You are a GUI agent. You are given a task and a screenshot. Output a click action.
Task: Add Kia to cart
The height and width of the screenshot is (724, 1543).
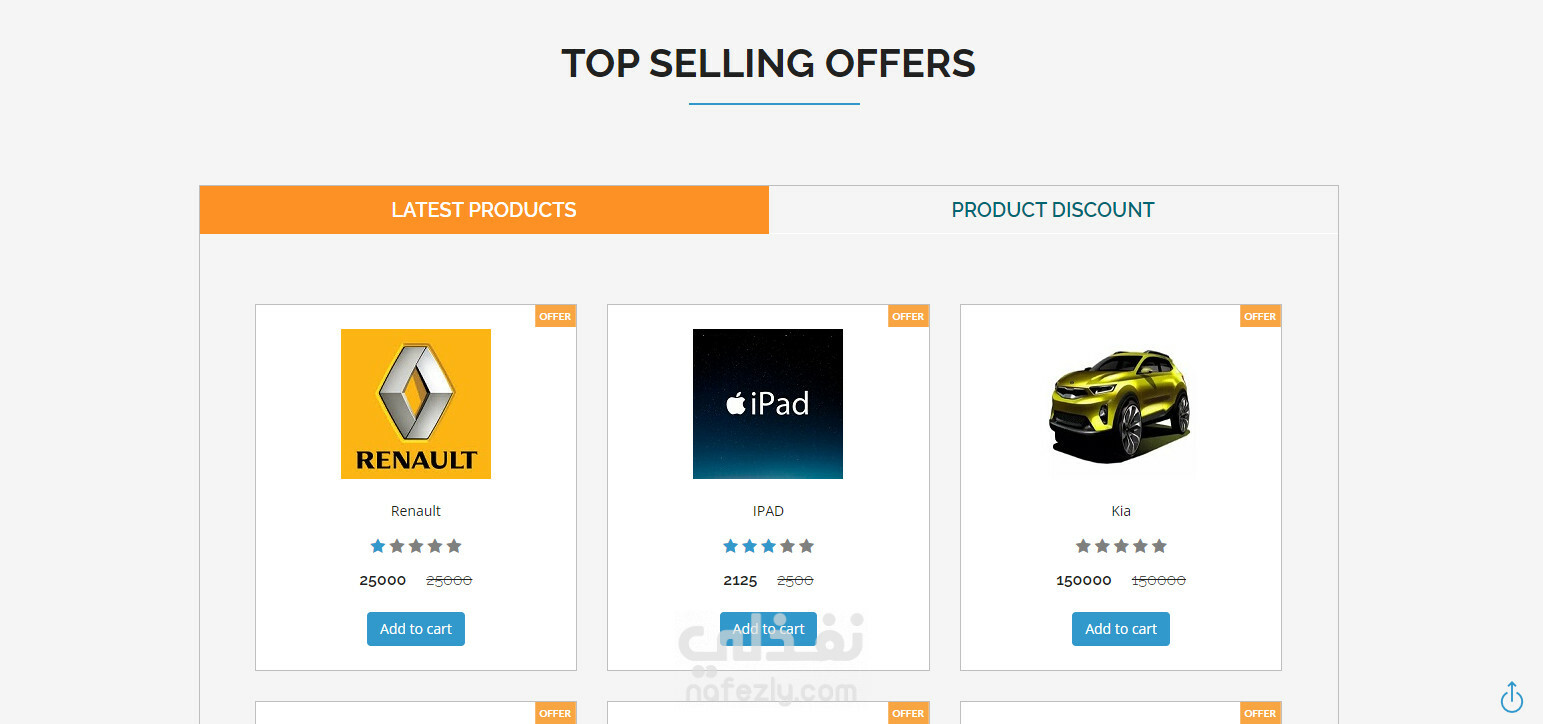pos(1121,629)
